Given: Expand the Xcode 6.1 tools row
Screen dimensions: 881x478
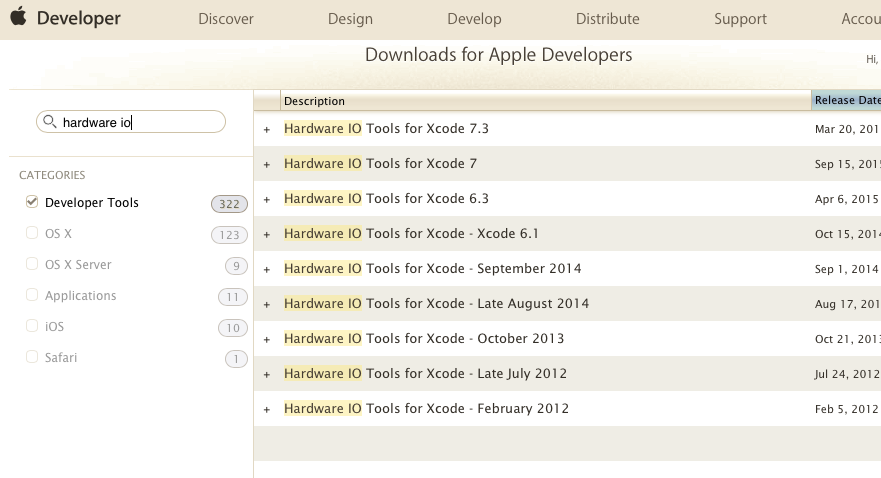Looking at the screenshot, I should 267,235.
